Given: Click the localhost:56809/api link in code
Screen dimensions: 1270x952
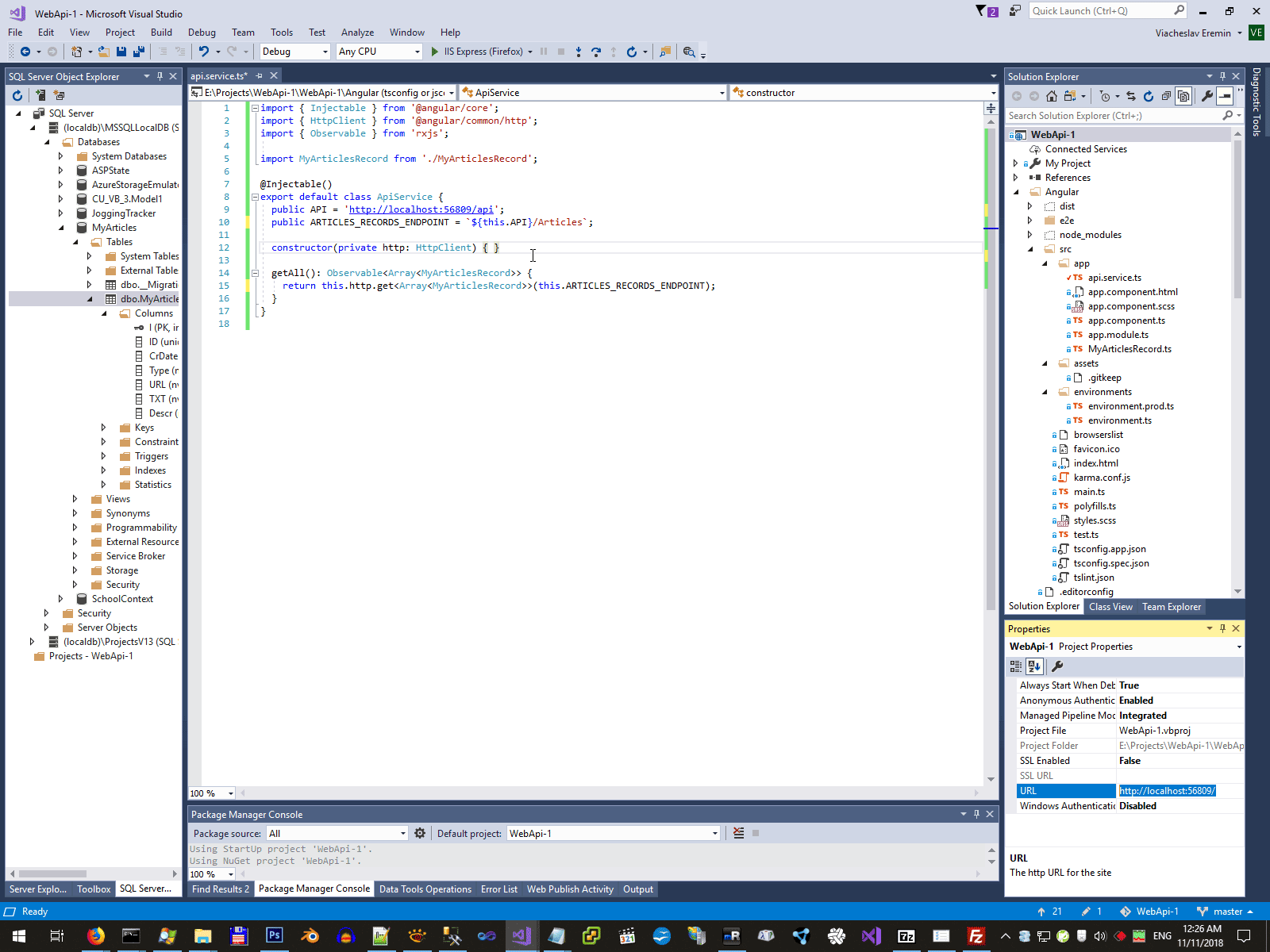Looking at the screenshot, I should [x=421, y=209].
